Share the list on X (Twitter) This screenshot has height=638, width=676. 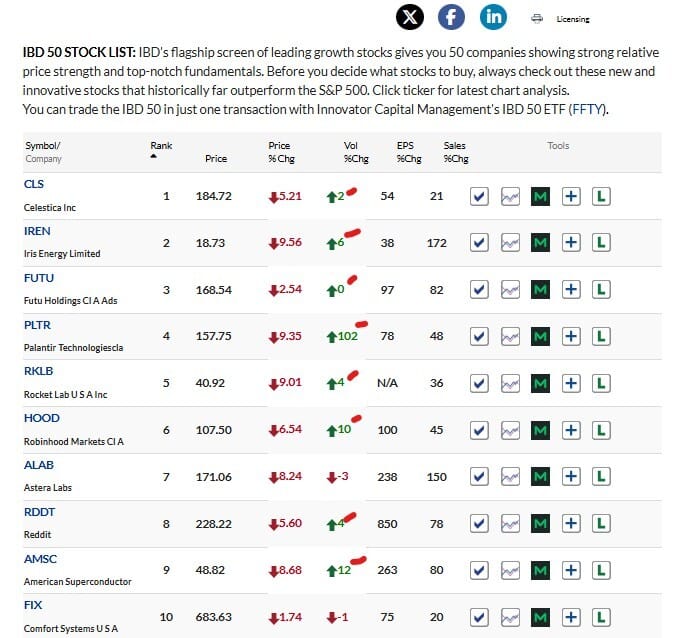point(410,17)
